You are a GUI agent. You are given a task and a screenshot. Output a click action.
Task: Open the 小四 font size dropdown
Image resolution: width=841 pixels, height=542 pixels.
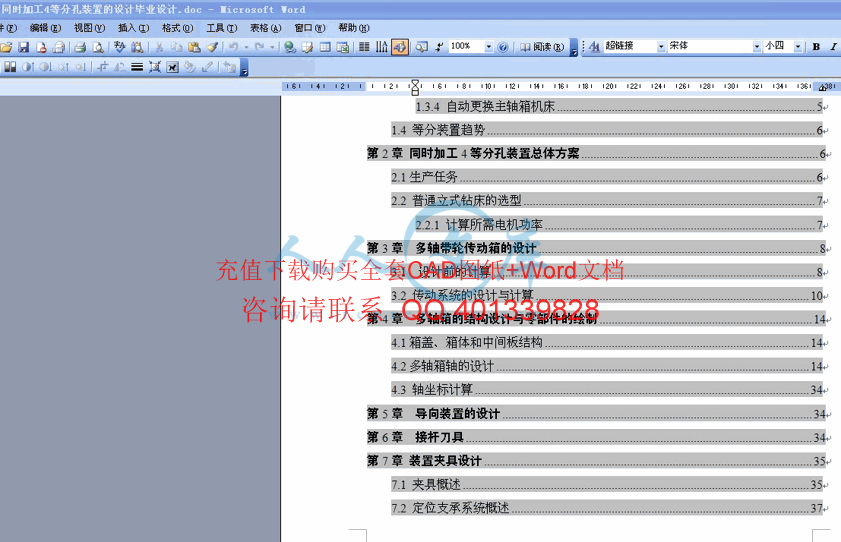(x=798, y=47)
